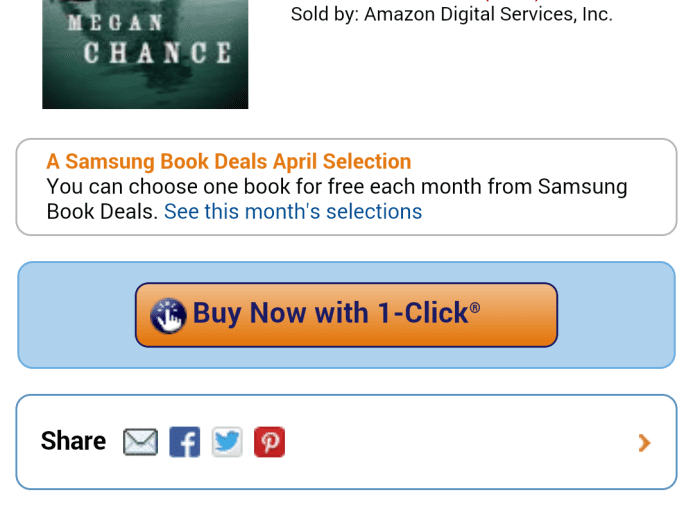
Task: Pin the book with the Pinterest icon
Action: (269, 441)
